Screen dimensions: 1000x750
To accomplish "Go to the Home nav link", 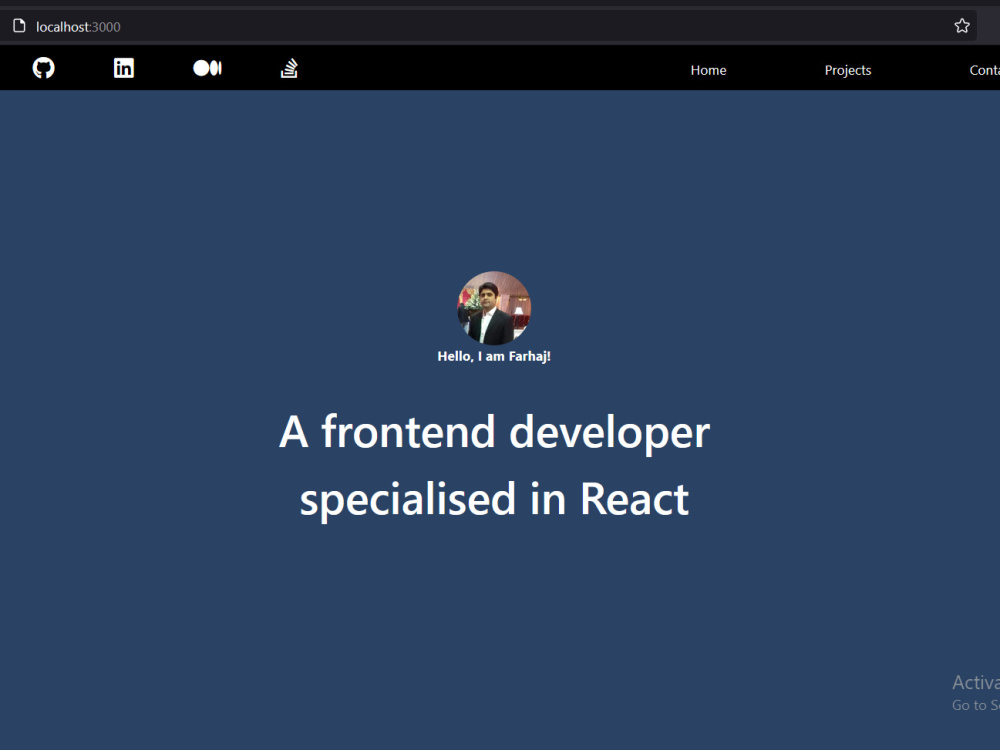I will pos(708,70).
